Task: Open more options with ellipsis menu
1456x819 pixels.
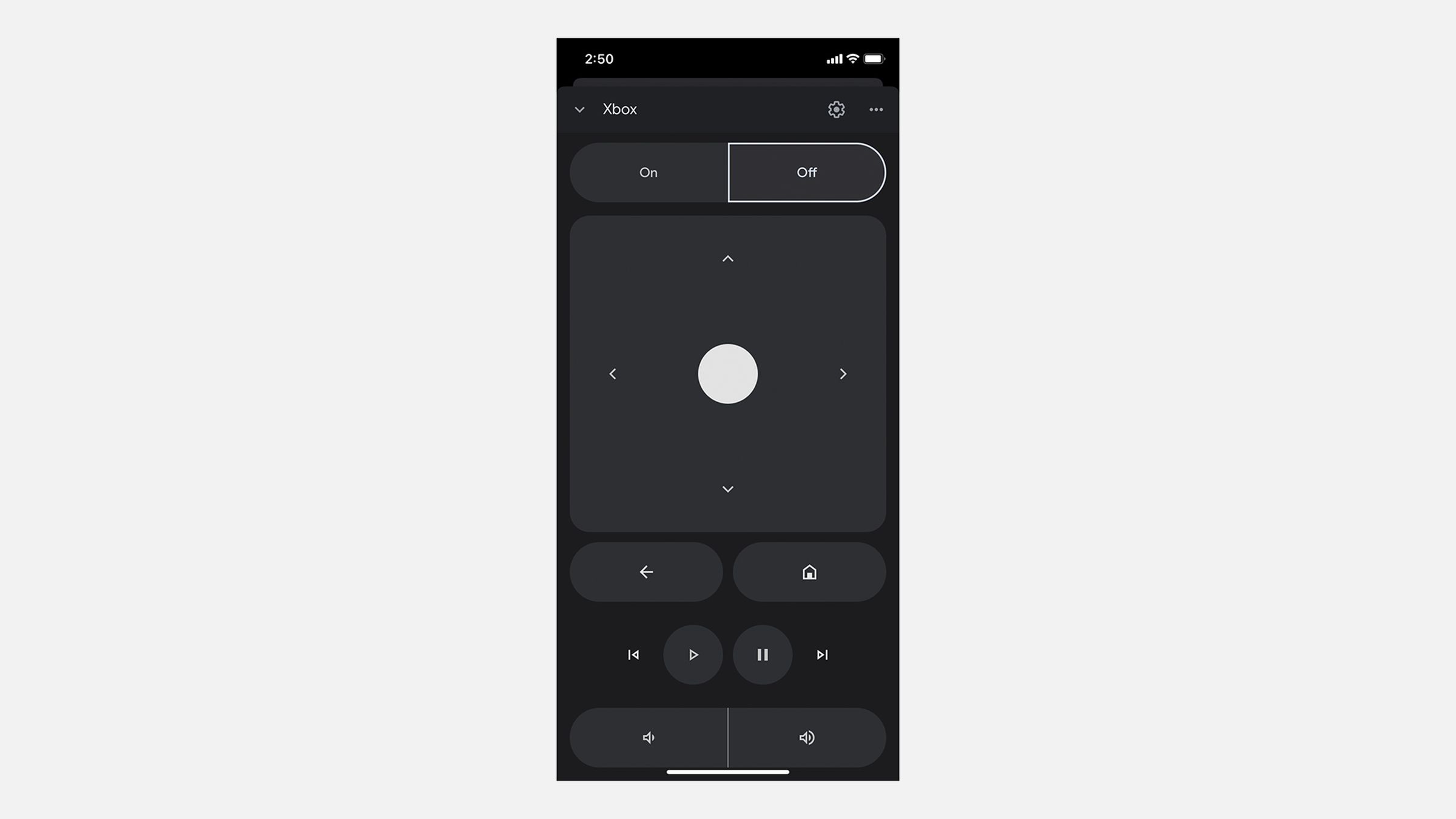Action: [876, 109]
